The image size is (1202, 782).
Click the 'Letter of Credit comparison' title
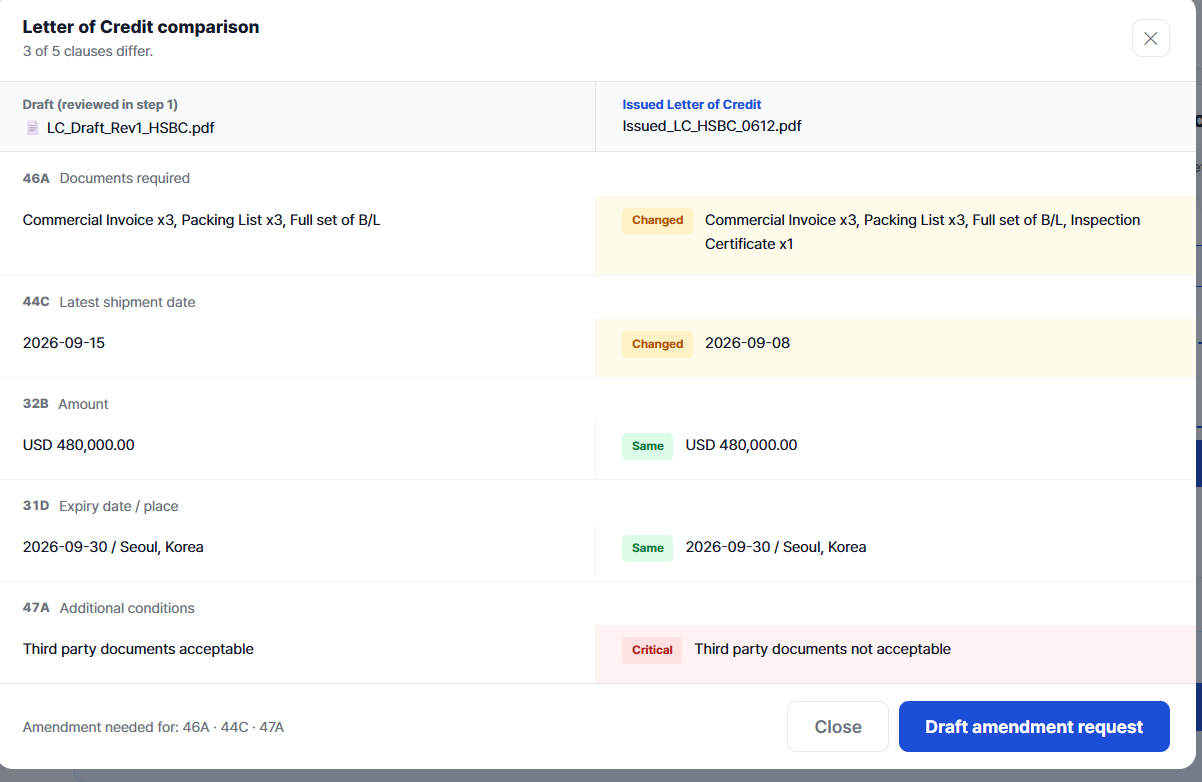pyautogui.click(x=141, y=27)
